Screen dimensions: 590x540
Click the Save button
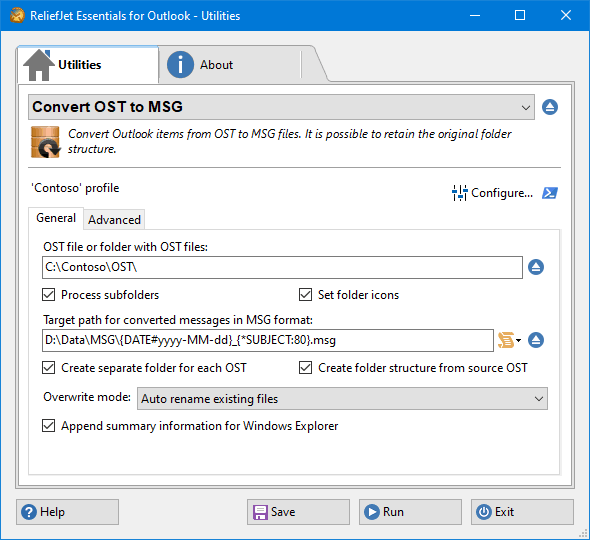(x=298, y=512)
